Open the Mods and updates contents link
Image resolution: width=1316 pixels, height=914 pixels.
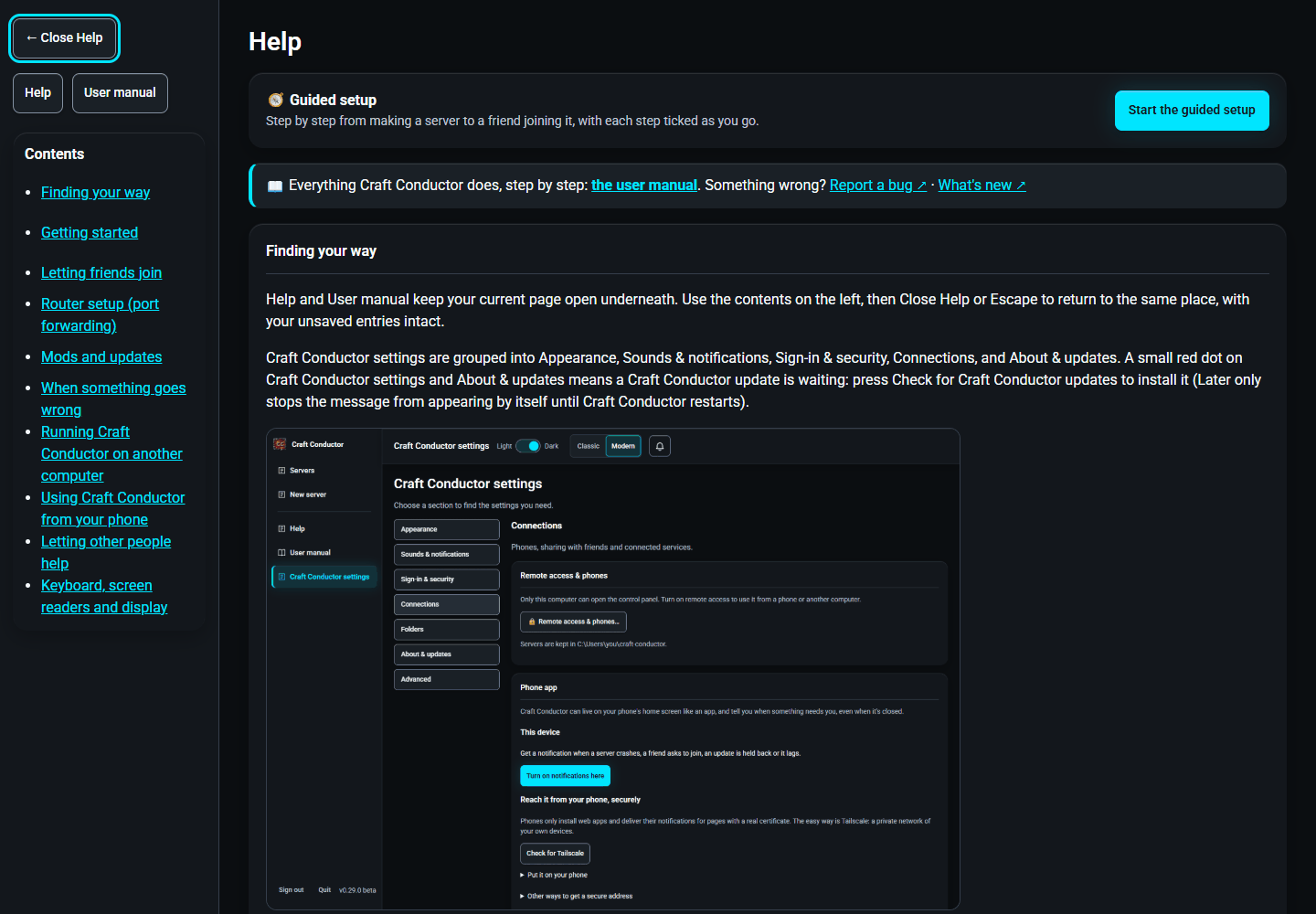101,357
